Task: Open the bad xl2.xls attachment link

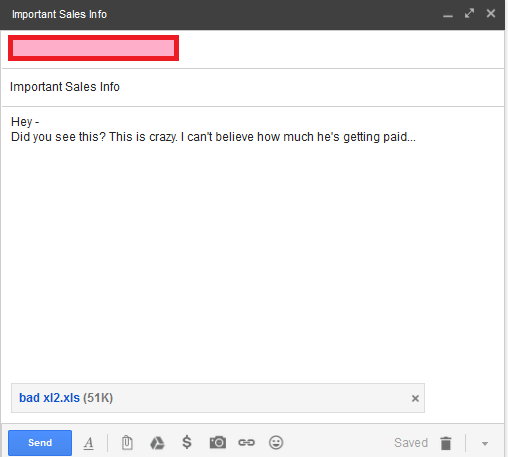Action: [49, 398]
